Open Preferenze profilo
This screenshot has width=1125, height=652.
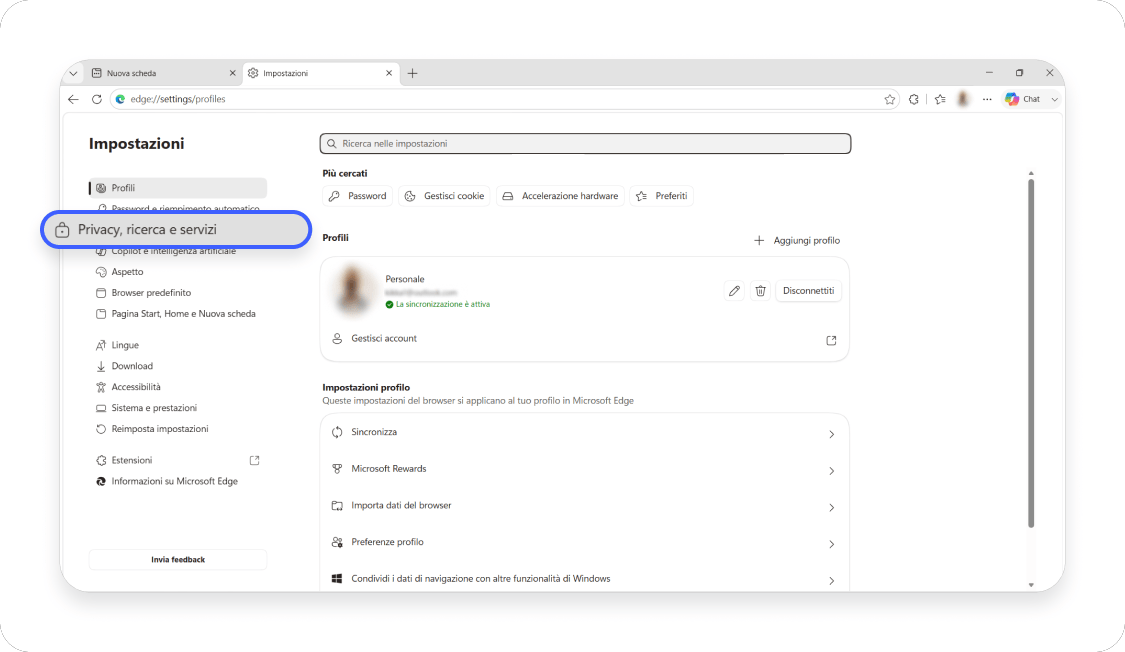coord(585,542)
